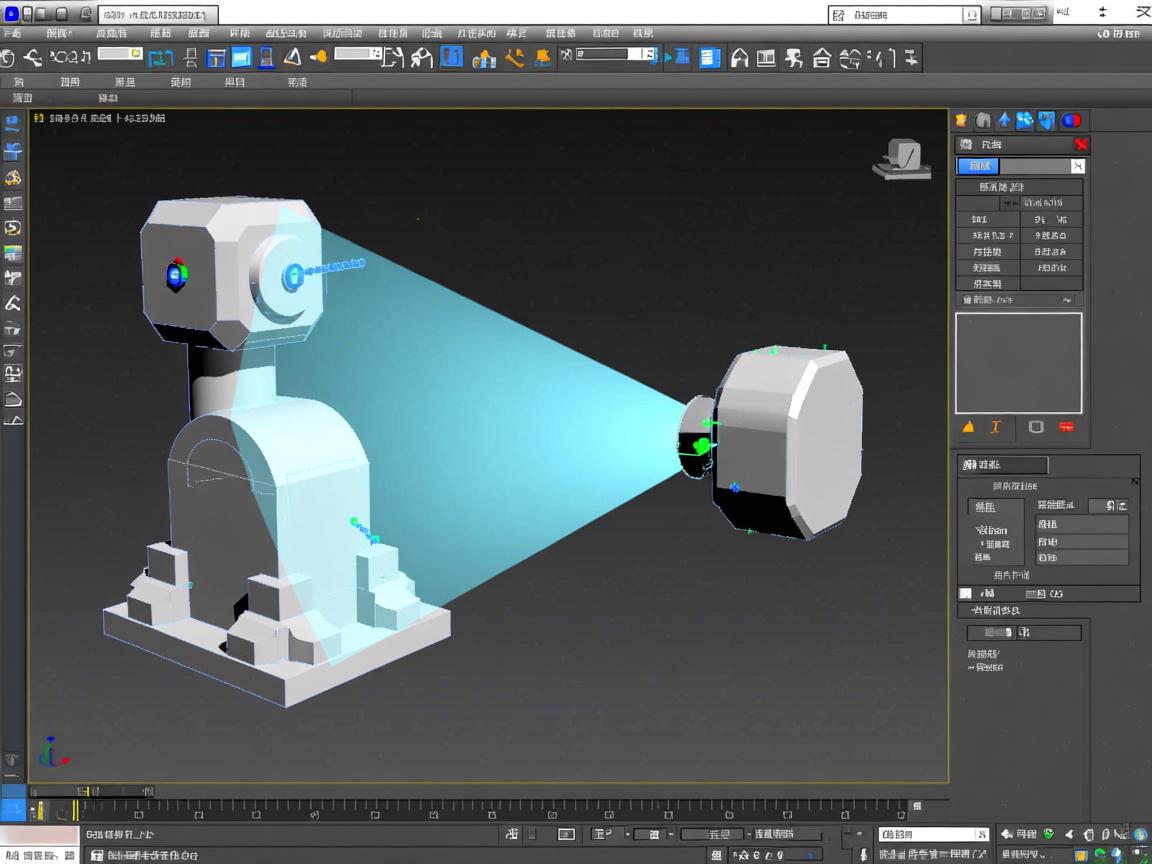Viewport: 1152px width, 864px height.
Task: Toggle the blue button left of the timeline
Action: pyautogui.click(x=13, y=810)
